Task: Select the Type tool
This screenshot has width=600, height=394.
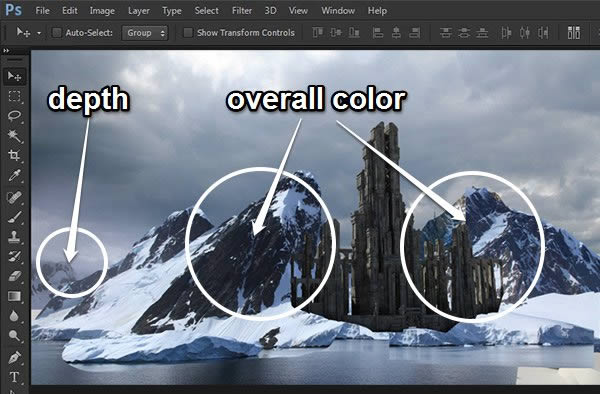Action: point(15,377)
